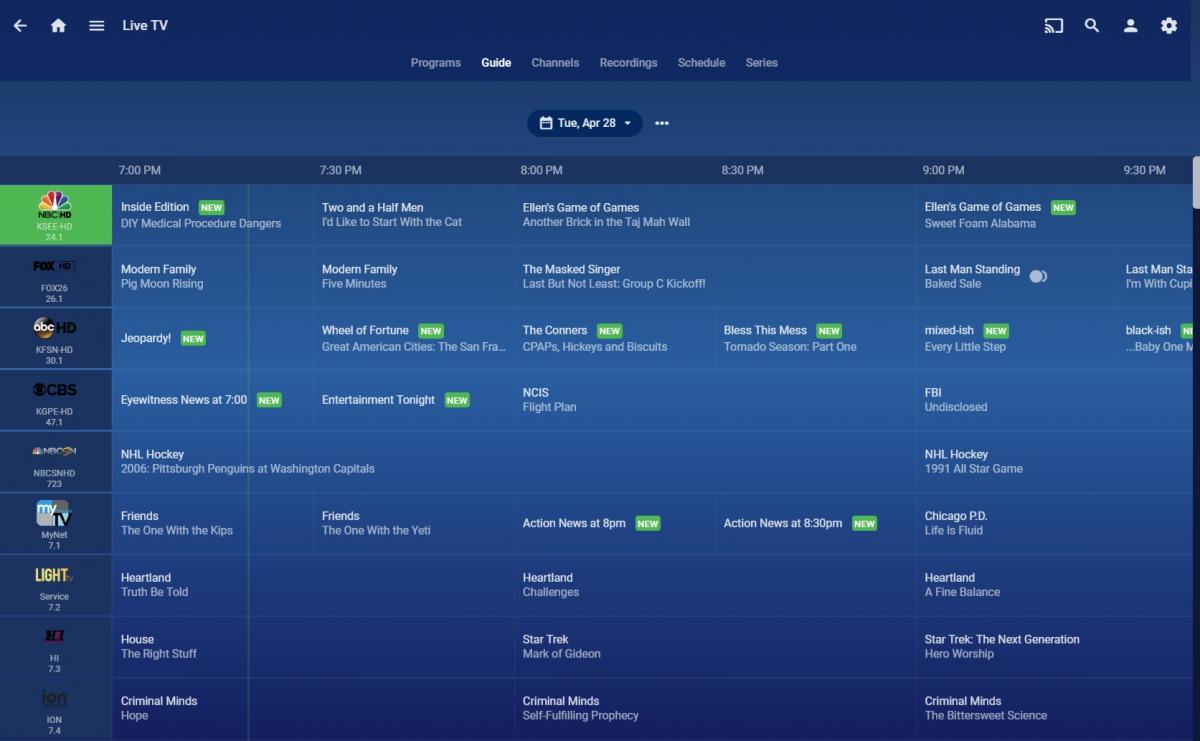This screenshot has height=741, width=1200.
Task: Switch to the Series tab
Action: coord(761,62)
